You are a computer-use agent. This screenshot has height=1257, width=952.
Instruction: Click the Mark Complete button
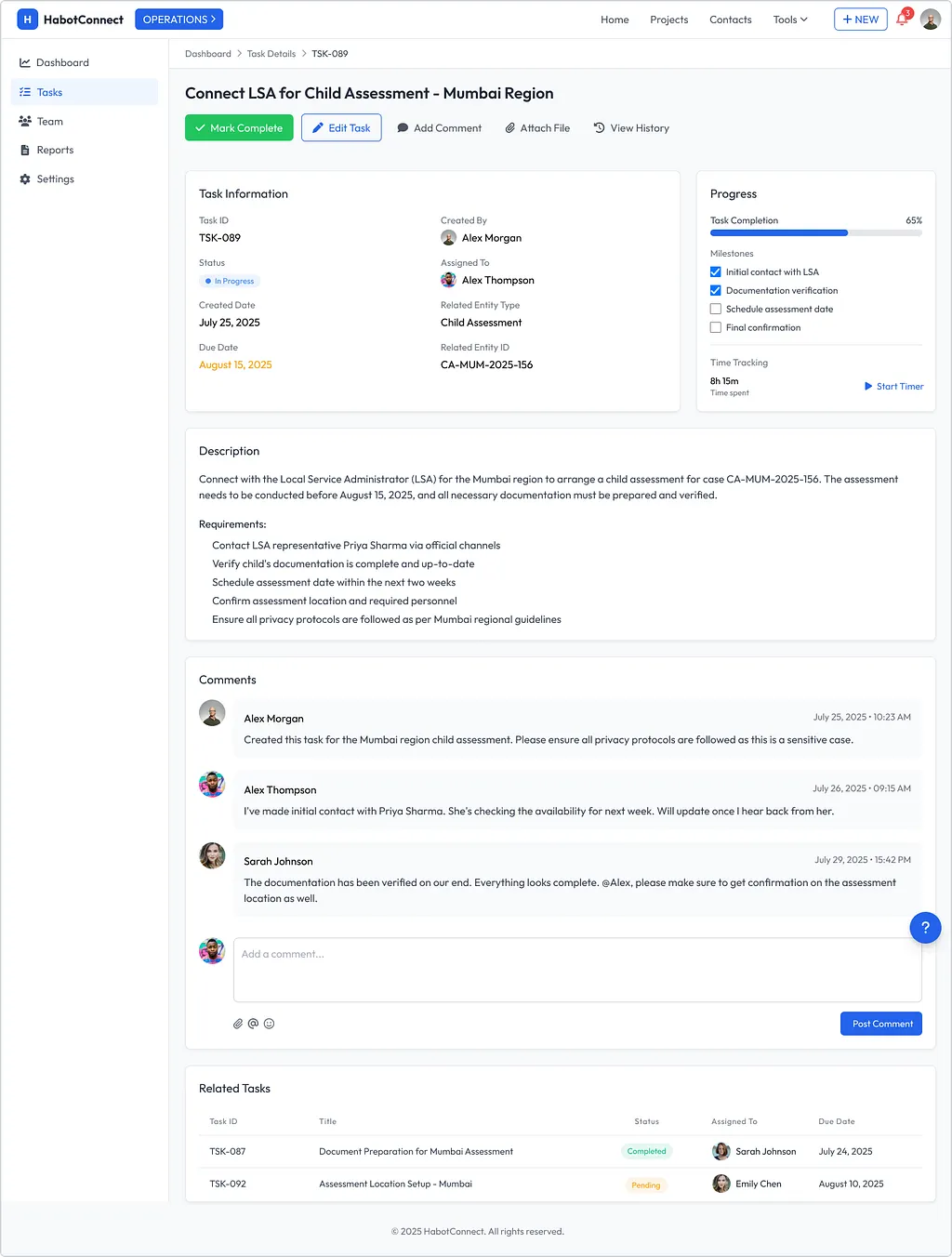[239, 128]
